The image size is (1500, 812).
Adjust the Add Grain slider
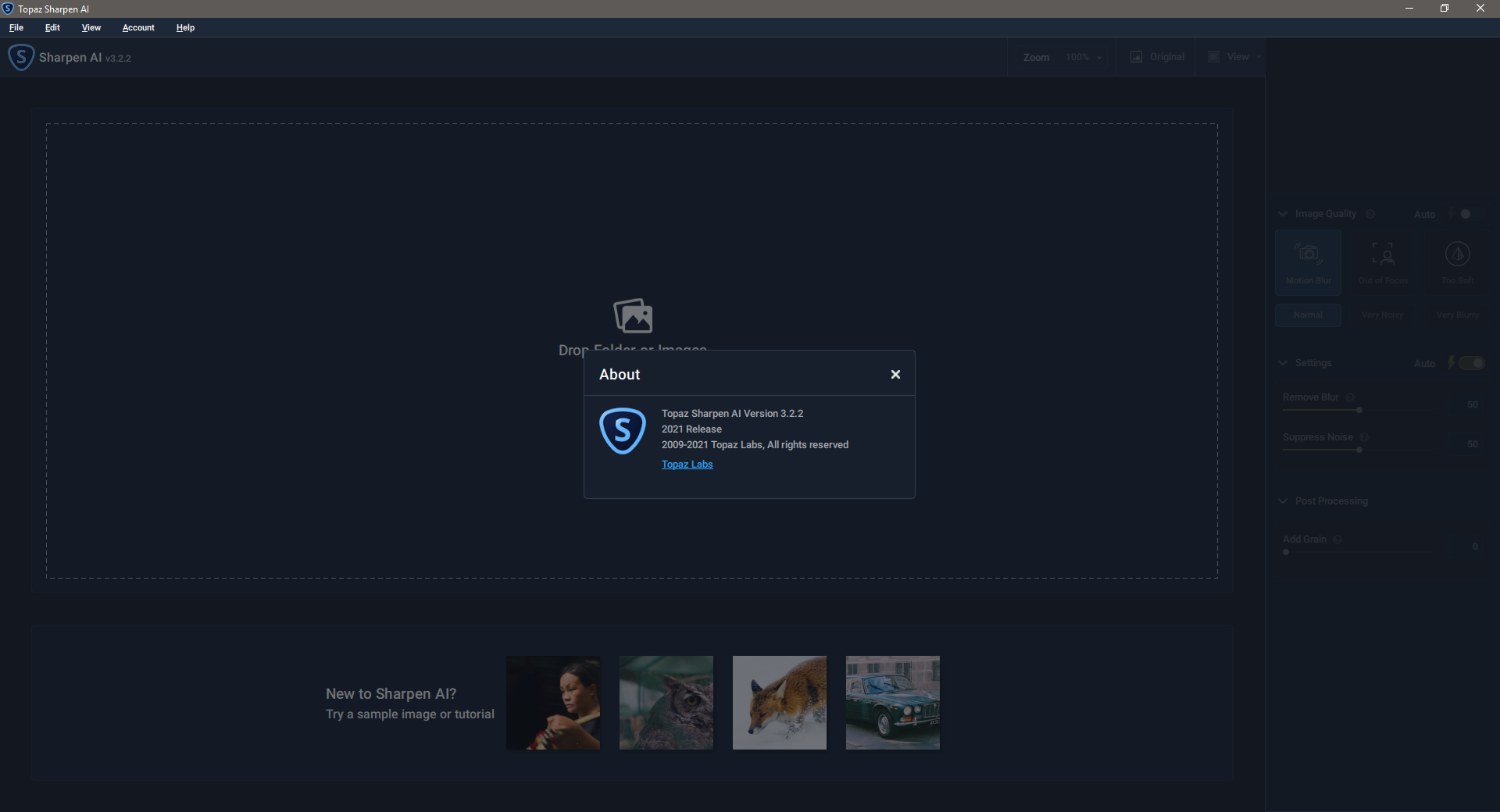tap(1358, 552)
